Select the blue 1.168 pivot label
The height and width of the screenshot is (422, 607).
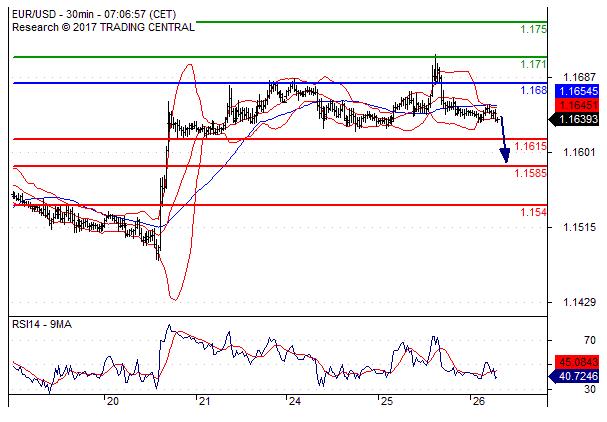coord(533,90)
